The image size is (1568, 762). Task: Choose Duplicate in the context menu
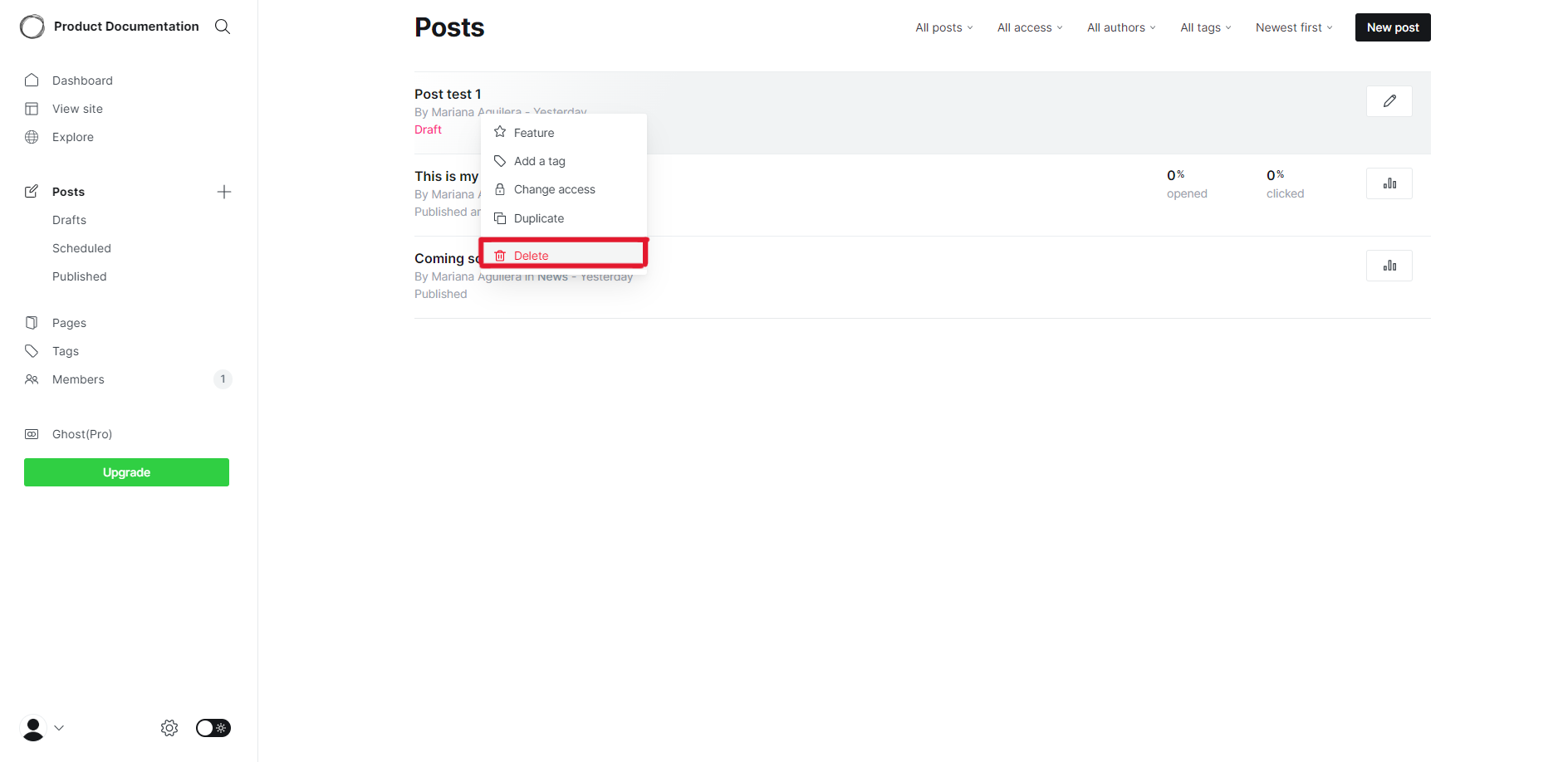click(x=538, y=218)
